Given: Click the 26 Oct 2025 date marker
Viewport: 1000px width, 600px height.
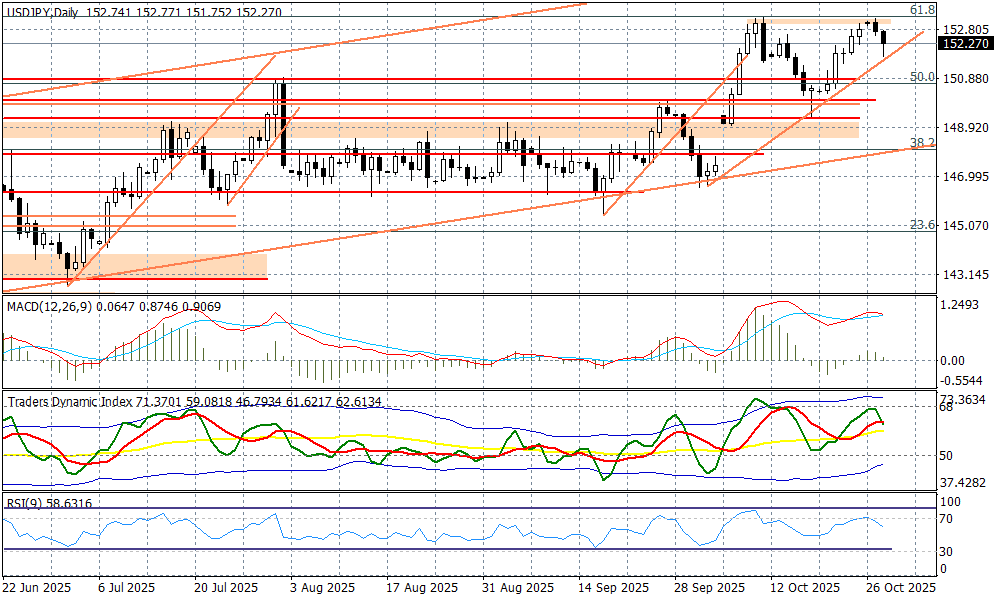Looking at the screenshot, I should [902, 588].
